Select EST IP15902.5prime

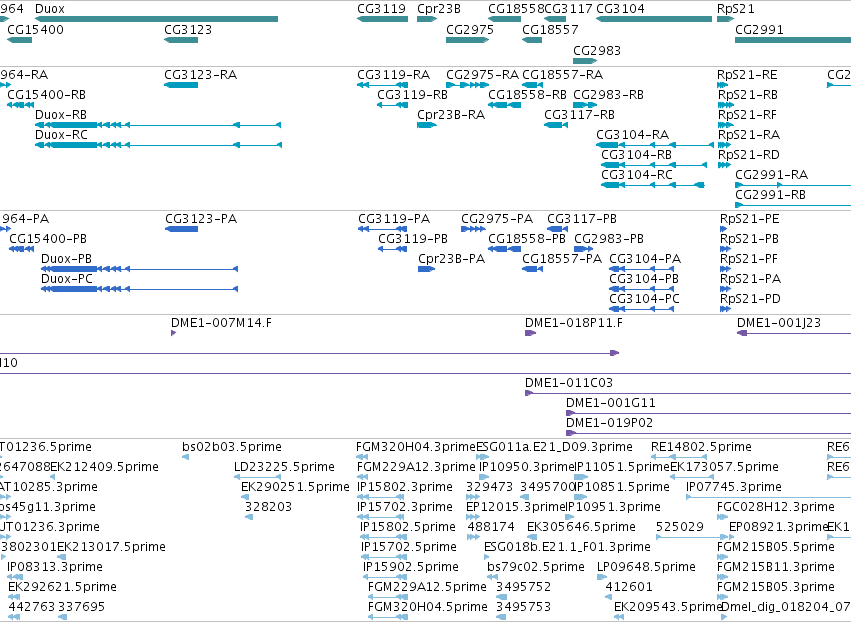(x=411, y=567)
